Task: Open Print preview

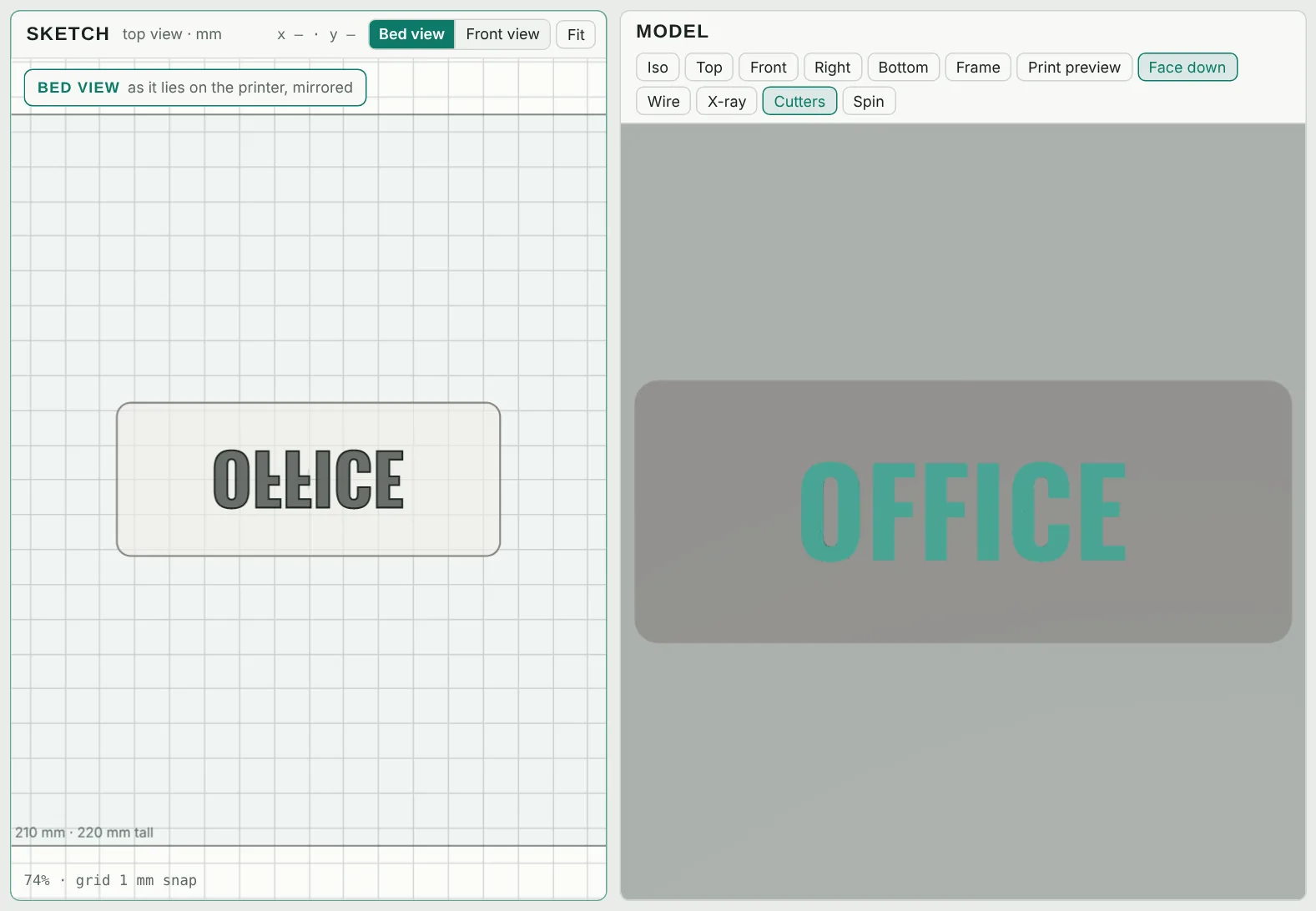Action: coord(1074,68)
